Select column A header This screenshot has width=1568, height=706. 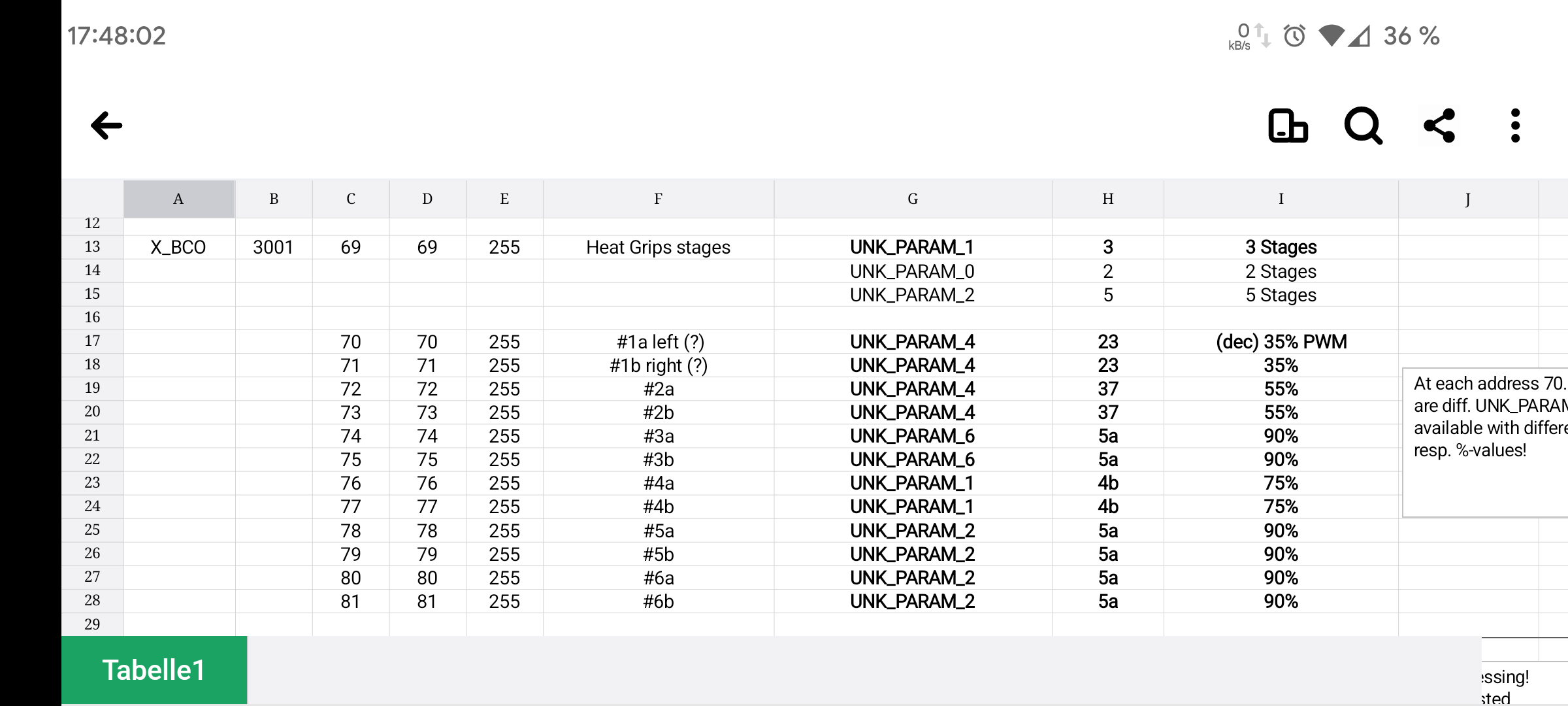178,199
